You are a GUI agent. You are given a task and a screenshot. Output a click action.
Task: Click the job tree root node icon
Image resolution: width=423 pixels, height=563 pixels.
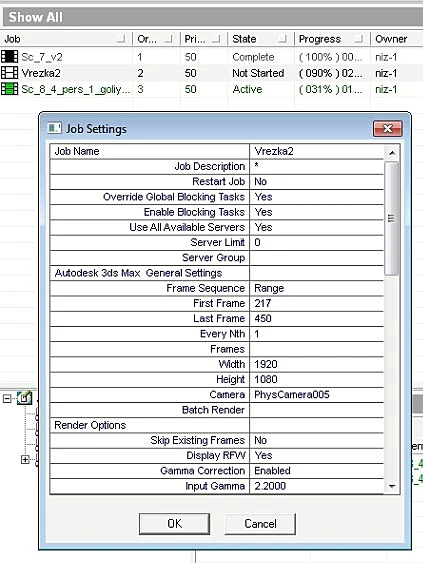coord(24,398)
